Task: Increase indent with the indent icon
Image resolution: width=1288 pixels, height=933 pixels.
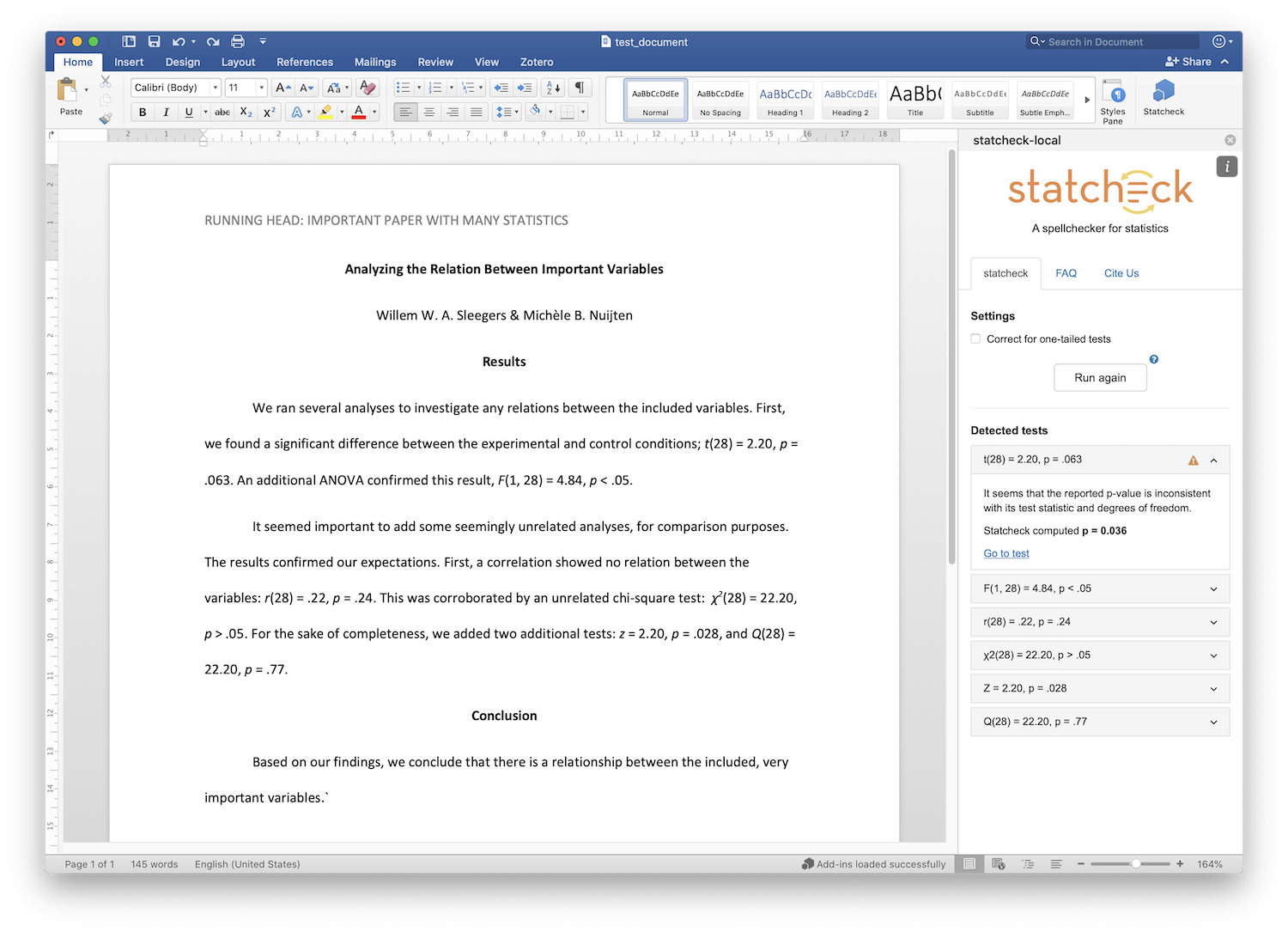Action: [525, 88]
